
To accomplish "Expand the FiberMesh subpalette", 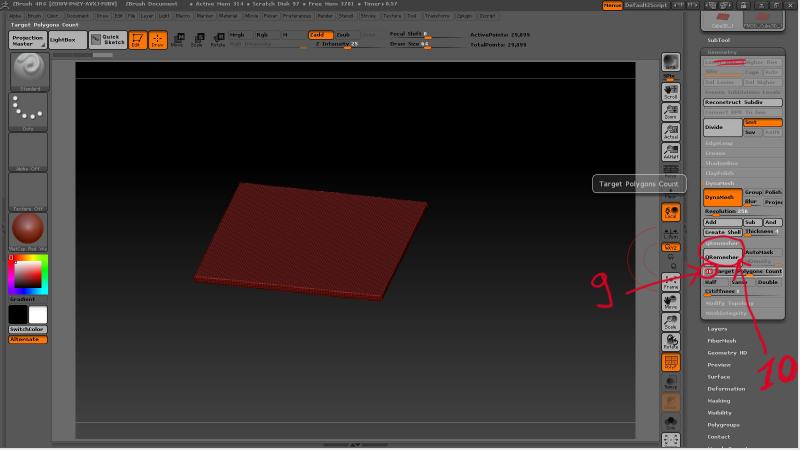I will coord(722,341).
